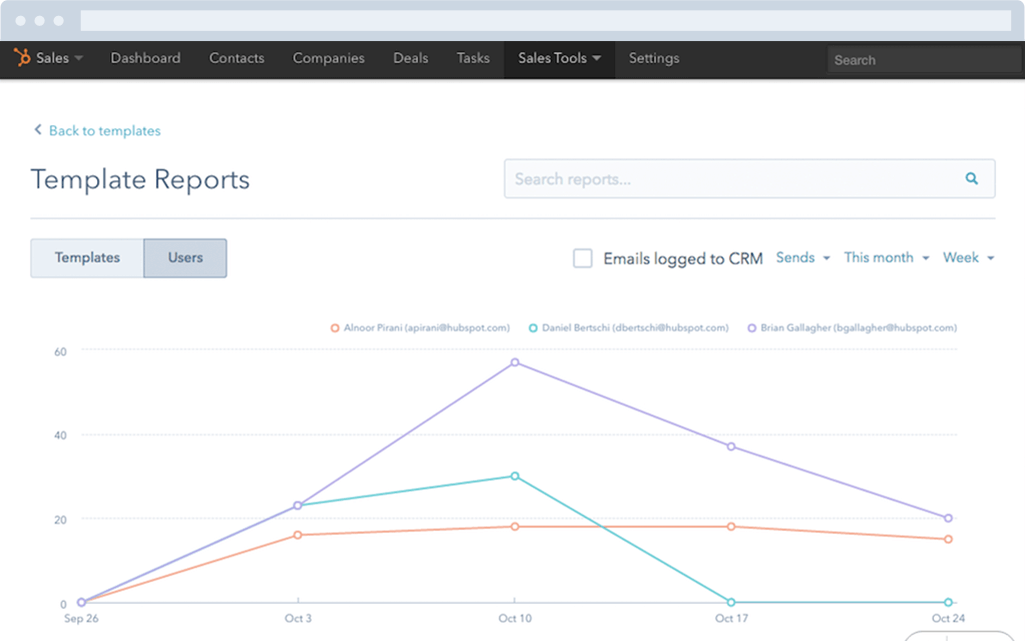Enable Emails logged to CRM checkbox
Image resolution: width=1025 pixels, height=641 pixels.
[x=582, y=258]
